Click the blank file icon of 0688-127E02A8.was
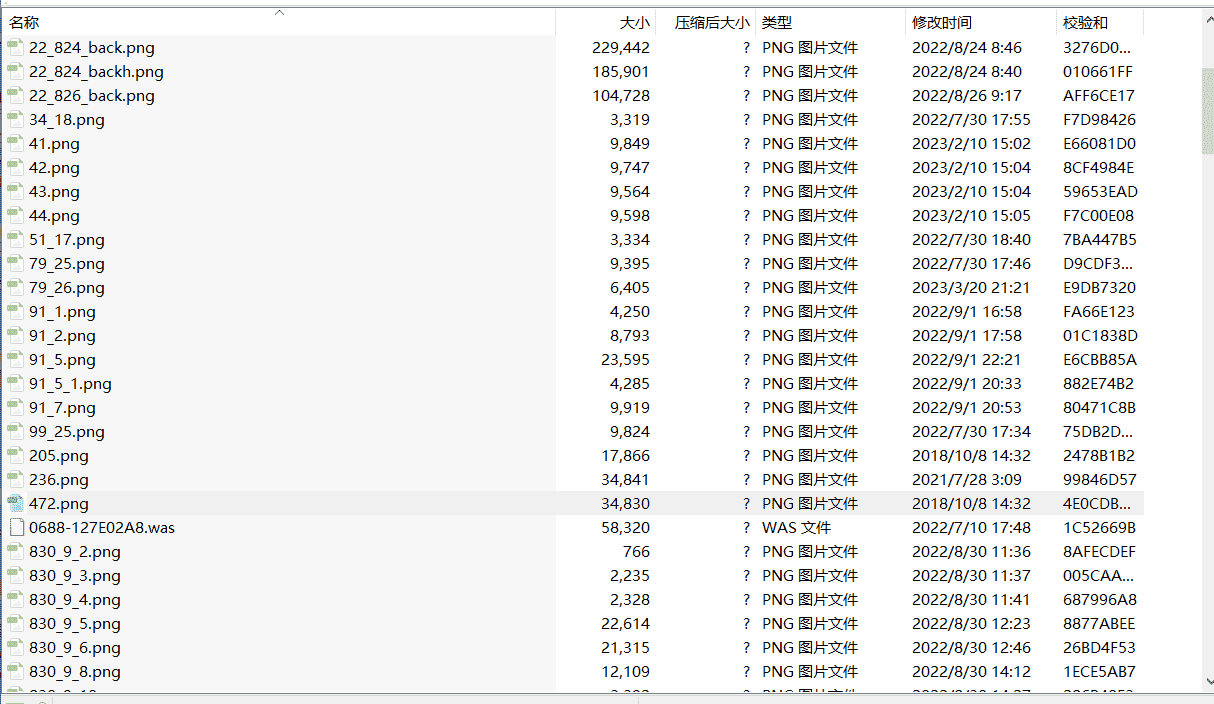Screen dimensions: 1214x704 click(15, 527)
